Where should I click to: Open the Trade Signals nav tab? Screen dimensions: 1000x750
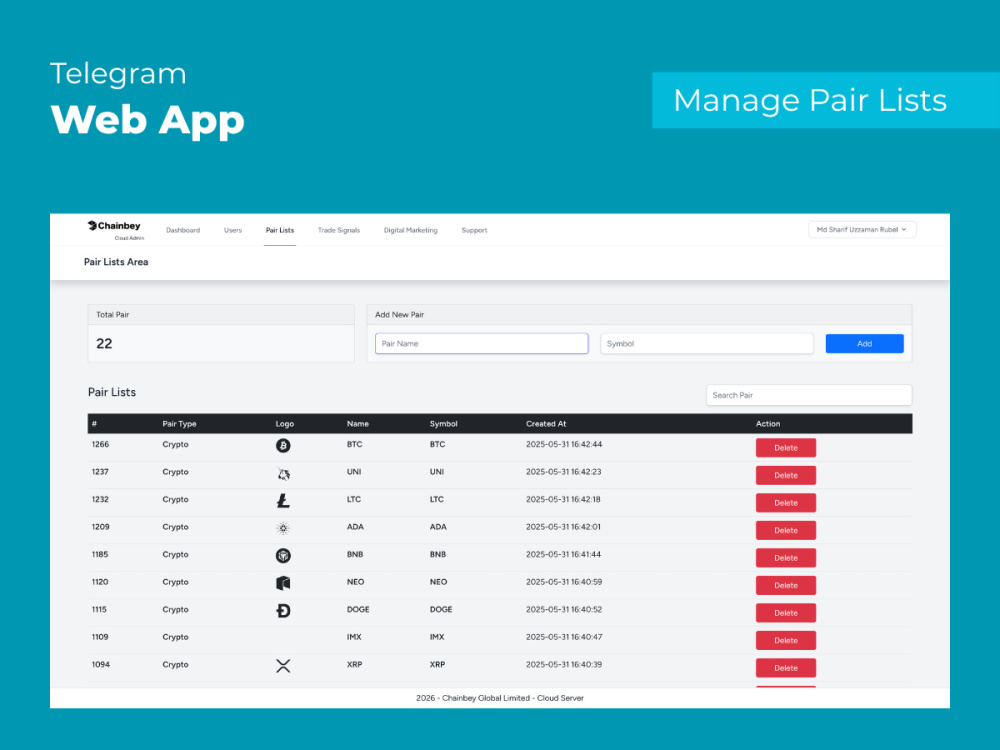click(339, 230)
